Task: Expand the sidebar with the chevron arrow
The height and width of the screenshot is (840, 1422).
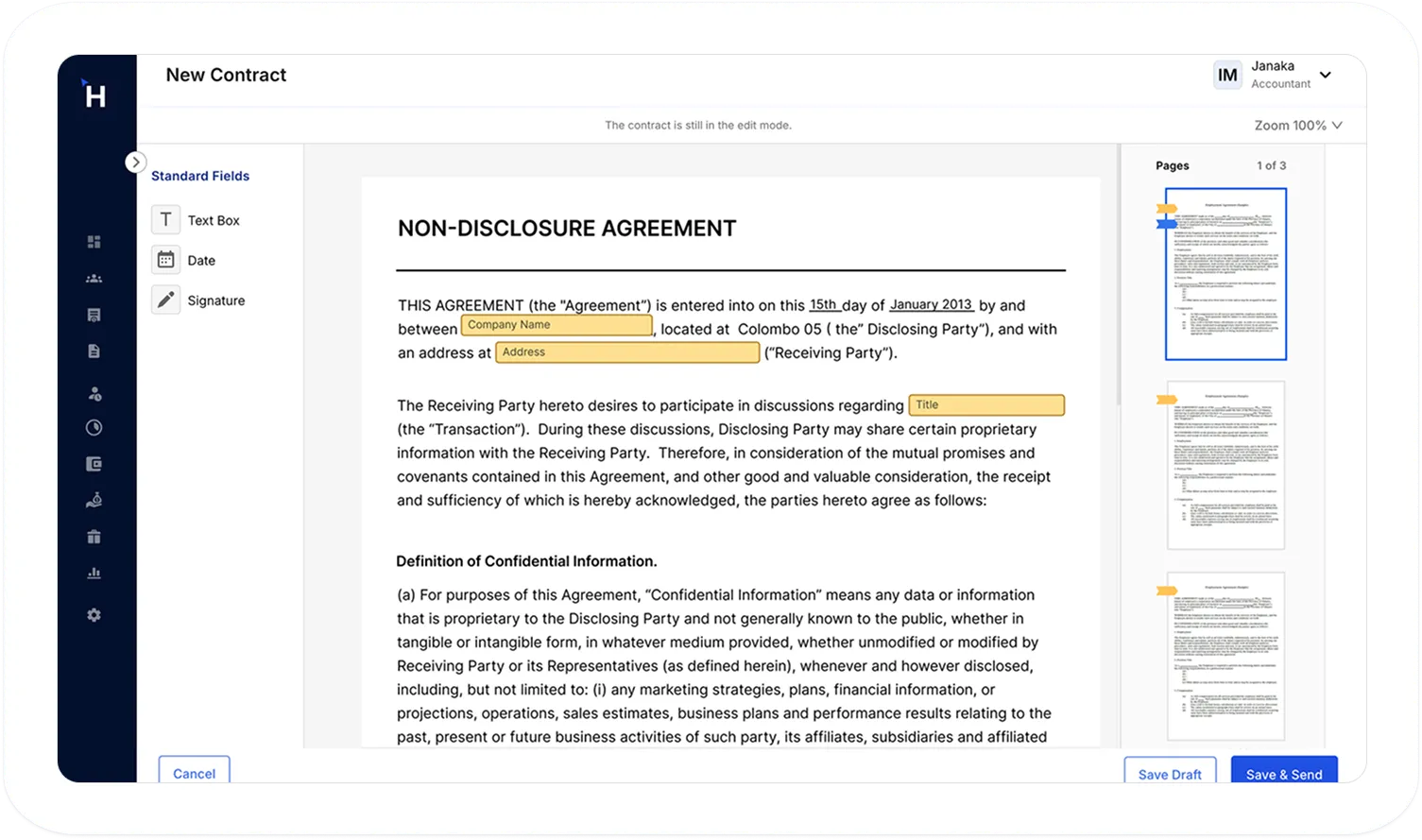Action: (135, 162)
